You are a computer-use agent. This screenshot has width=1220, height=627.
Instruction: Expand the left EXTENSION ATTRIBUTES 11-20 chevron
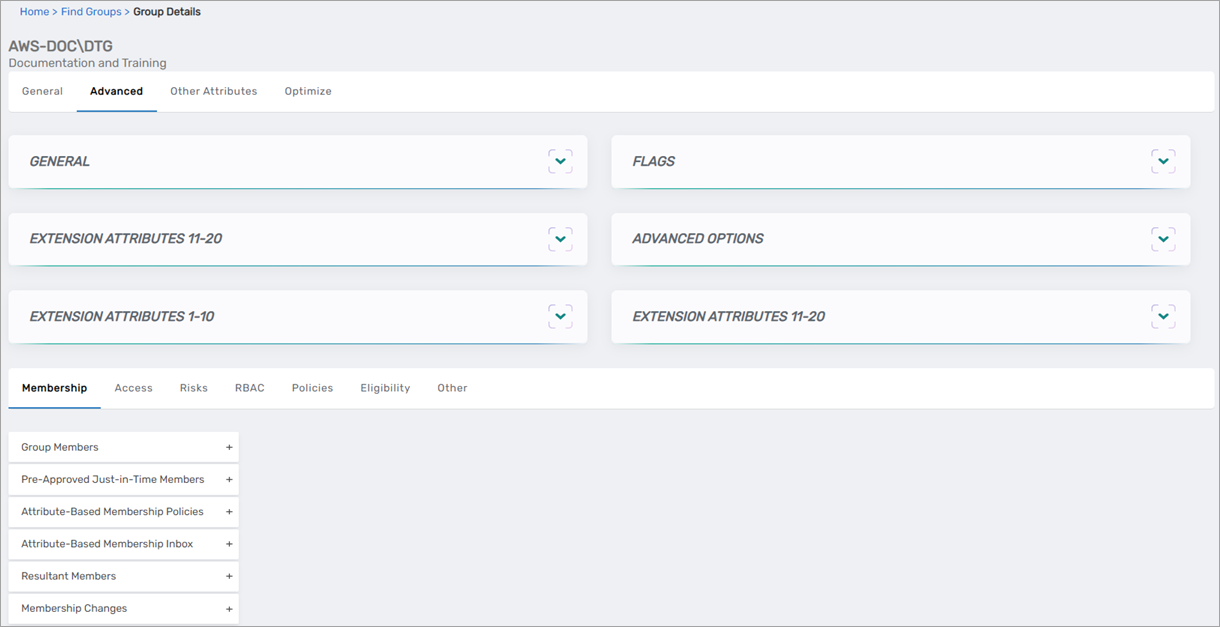[x=560, y=238]
